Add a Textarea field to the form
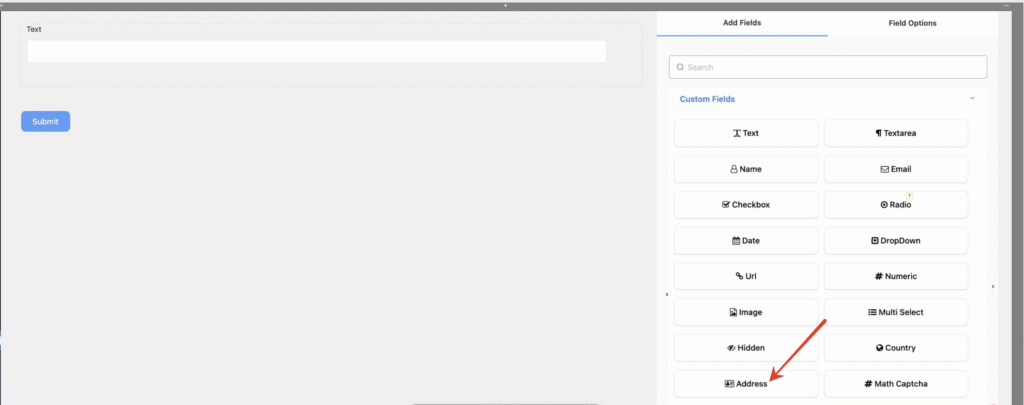Screen dimensions: 1024x405 tap(895, 133)
